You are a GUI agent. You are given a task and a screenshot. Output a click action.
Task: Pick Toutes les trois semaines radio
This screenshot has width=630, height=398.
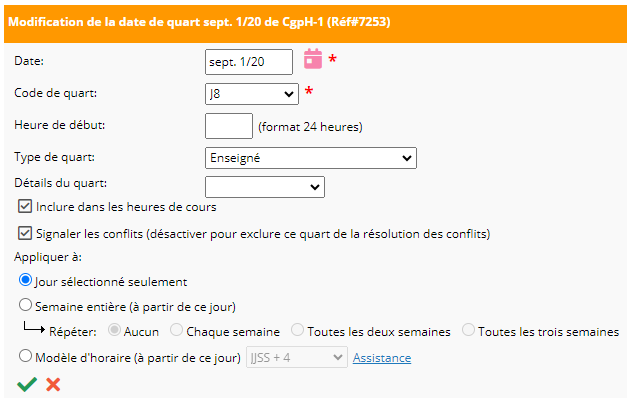point(468,330)
